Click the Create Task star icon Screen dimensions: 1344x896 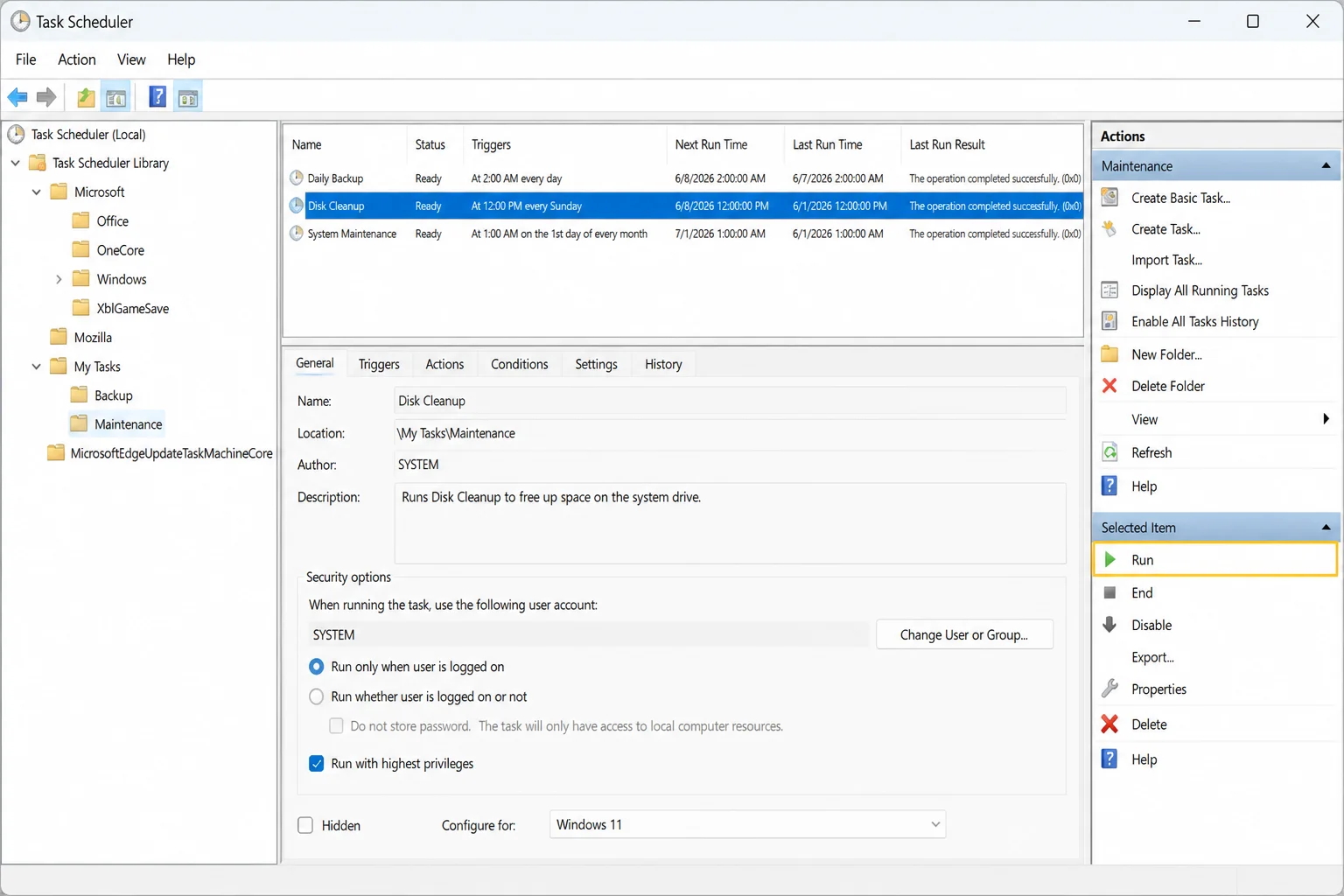point(1109,228)
